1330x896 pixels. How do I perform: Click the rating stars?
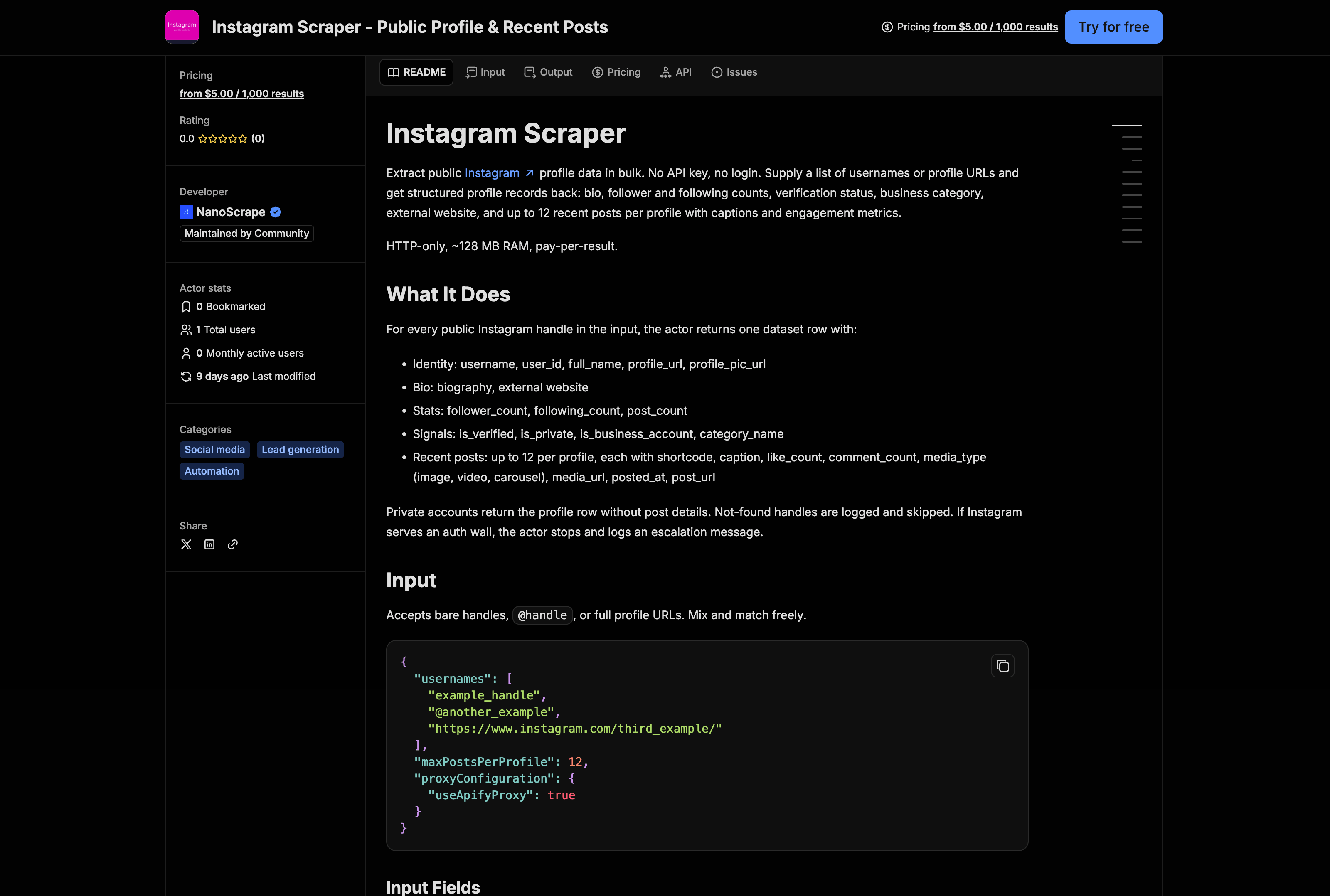click(223, 139)
